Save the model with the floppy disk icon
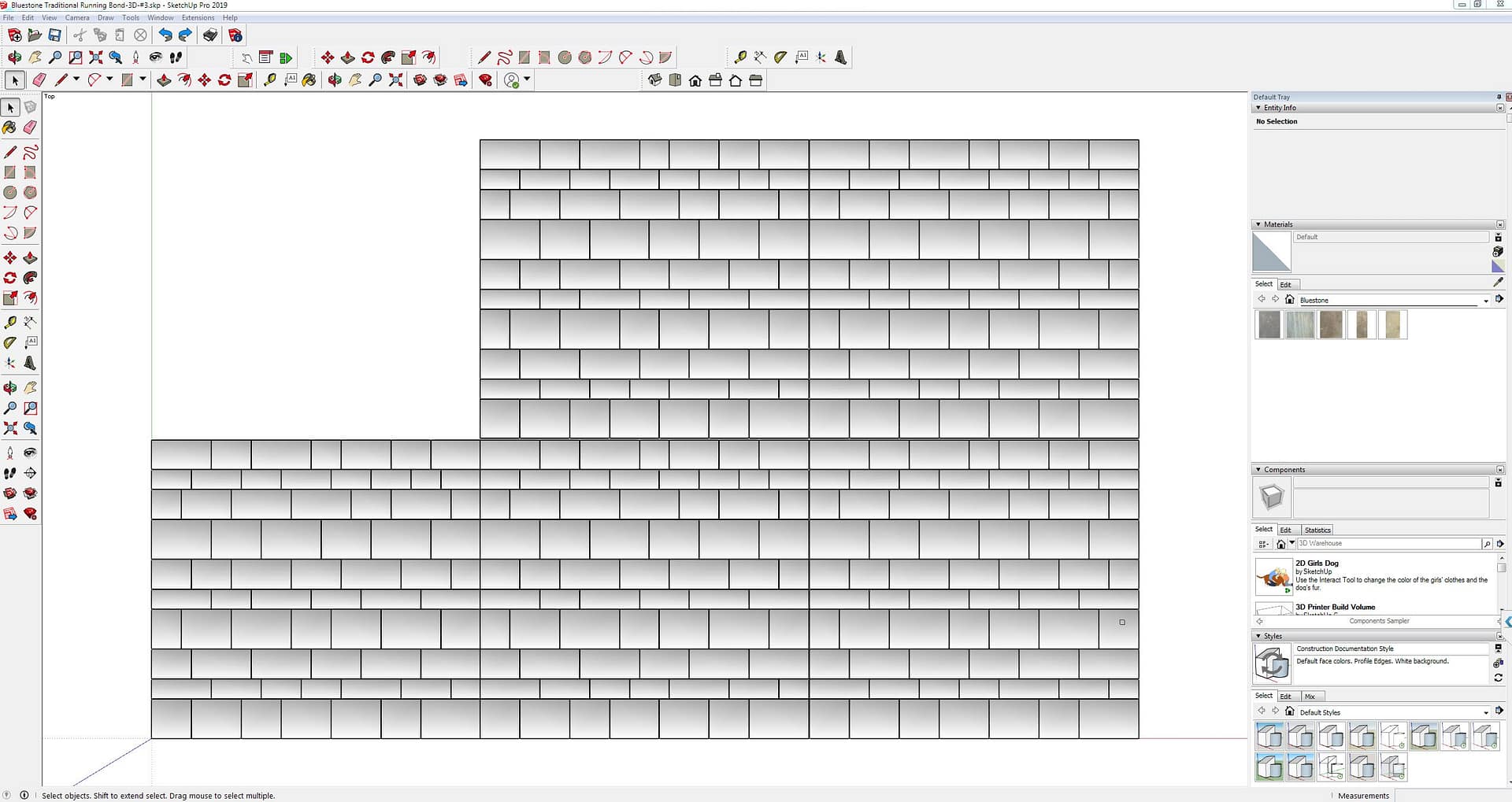Image resolution: width=1512 pixels, height=802 pixels. pyautogui.click(x=54, y=35)
